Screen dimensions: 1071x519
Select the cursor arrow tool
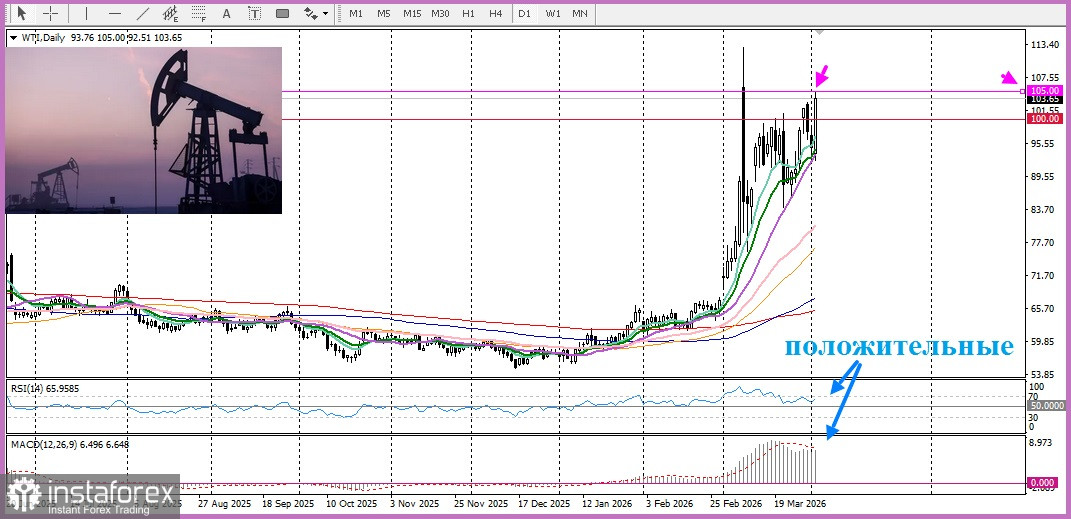click(x=22, y=14)
